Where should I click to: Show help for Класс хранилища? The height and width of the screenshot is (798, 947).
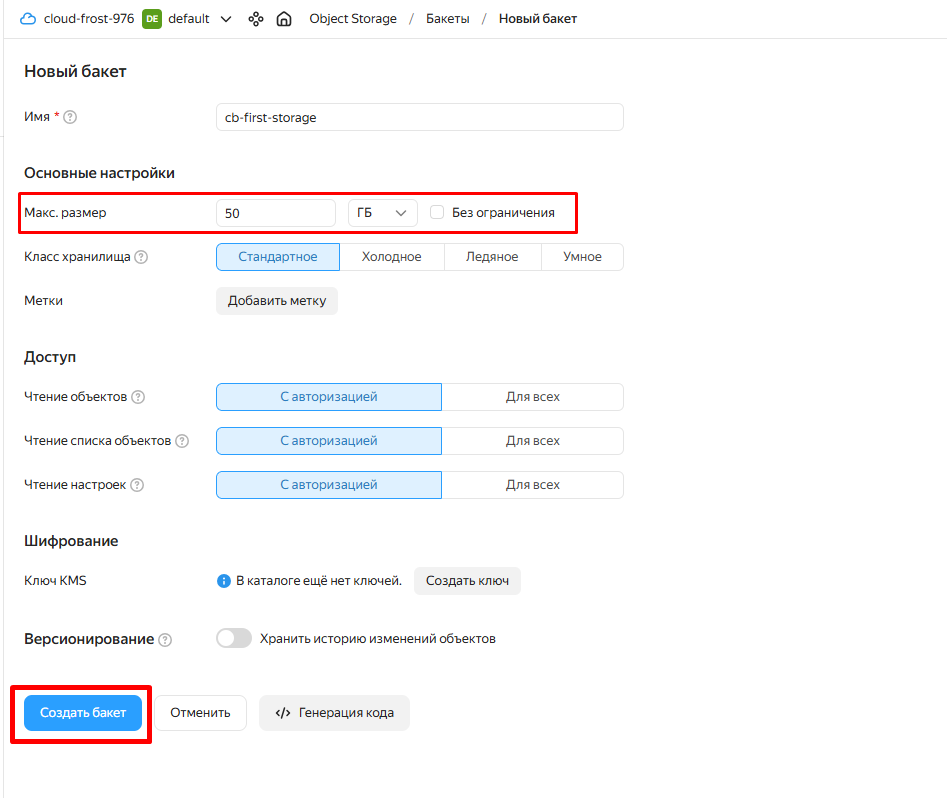tap(141, 257)
